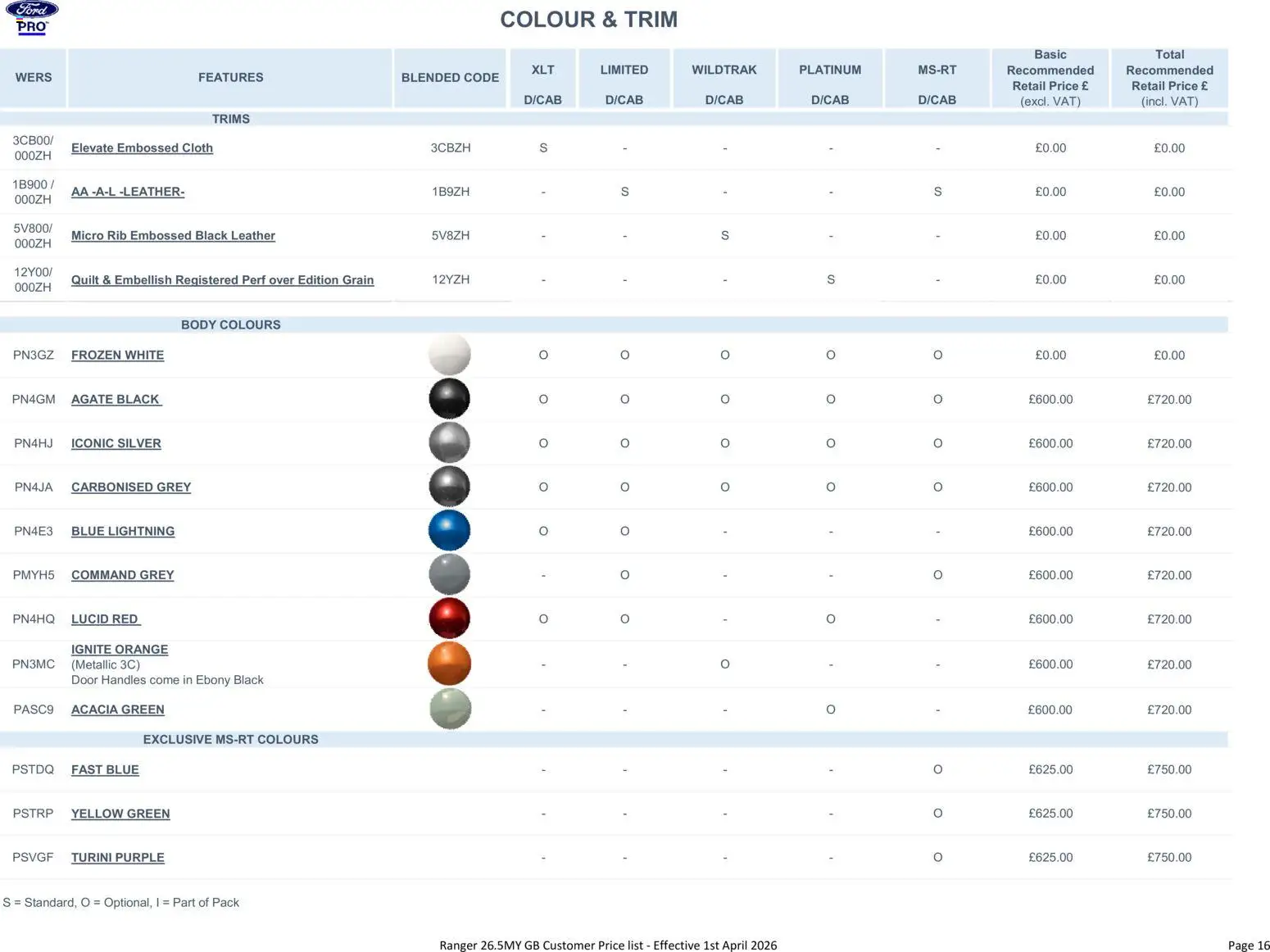Click the Total Recommended Retail Price header
This screenshot has height=952, width=1270.
click(1169, 78)
